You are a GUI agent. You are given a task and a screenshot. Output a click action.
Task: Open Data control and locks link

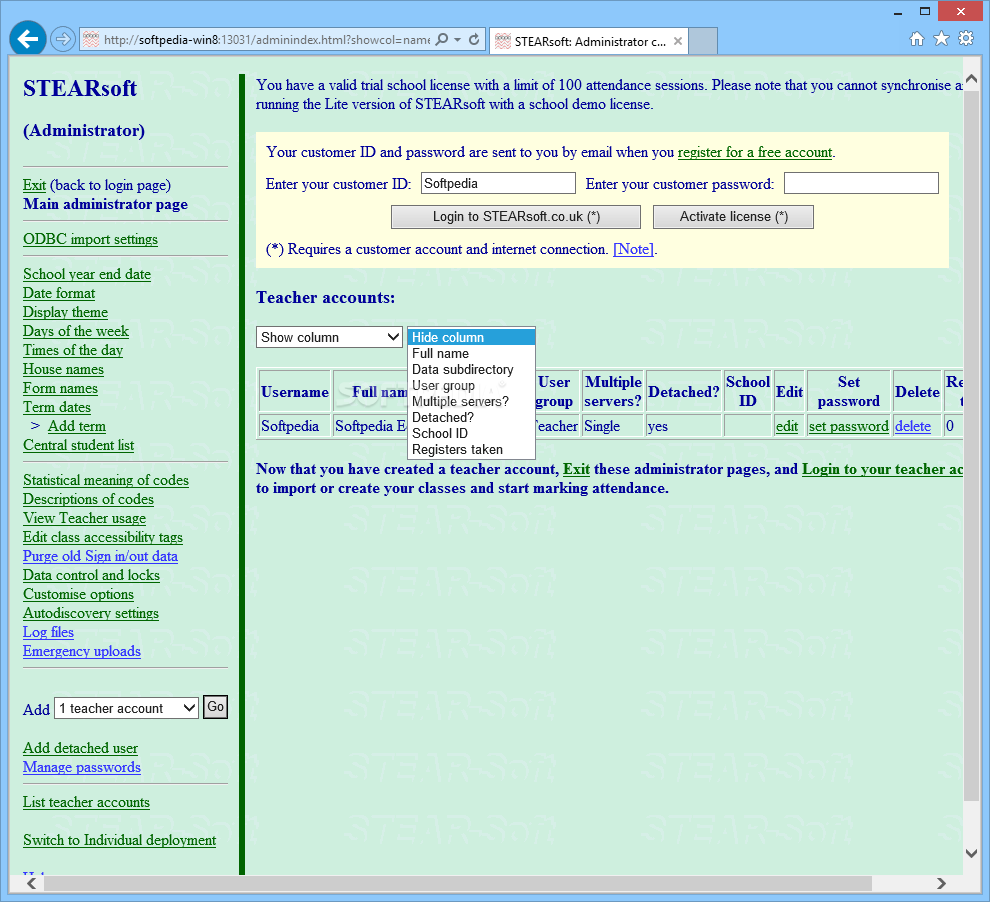[x=92, y=575]
